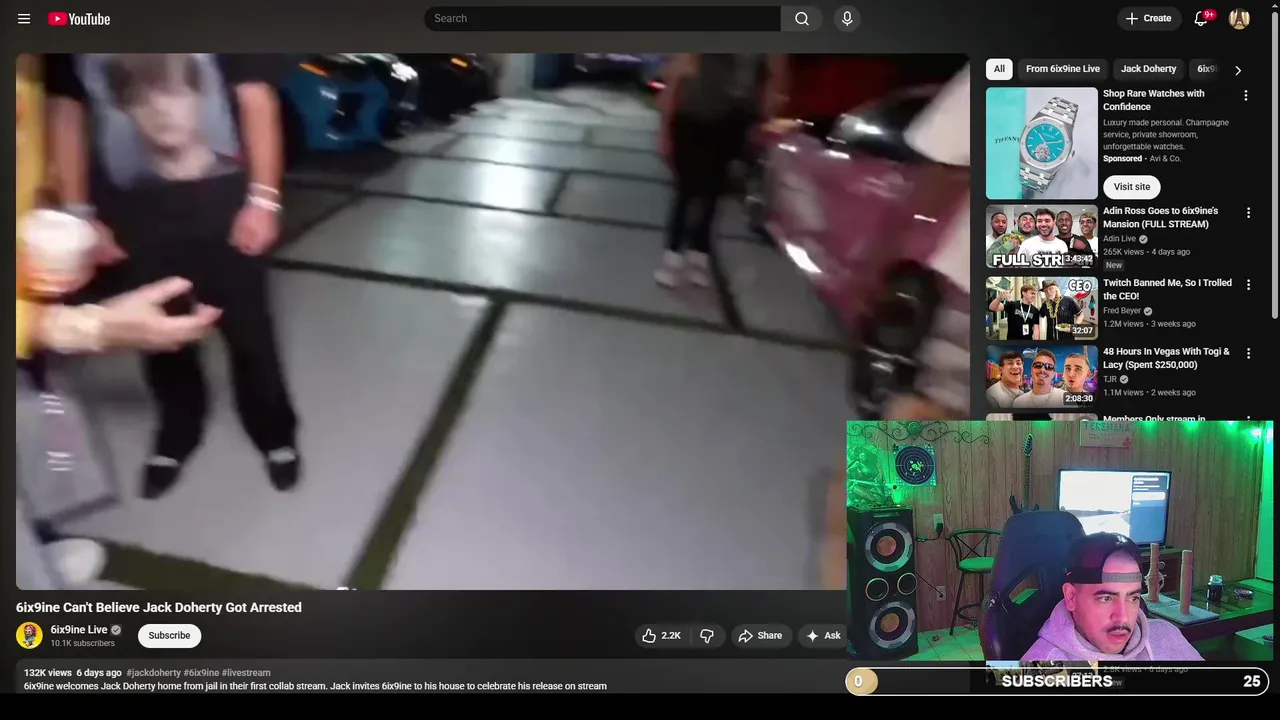This screenshot has height=720, width=1280.
Task: Open Adin Ross full stream thumbnail
Action: 1041,237
